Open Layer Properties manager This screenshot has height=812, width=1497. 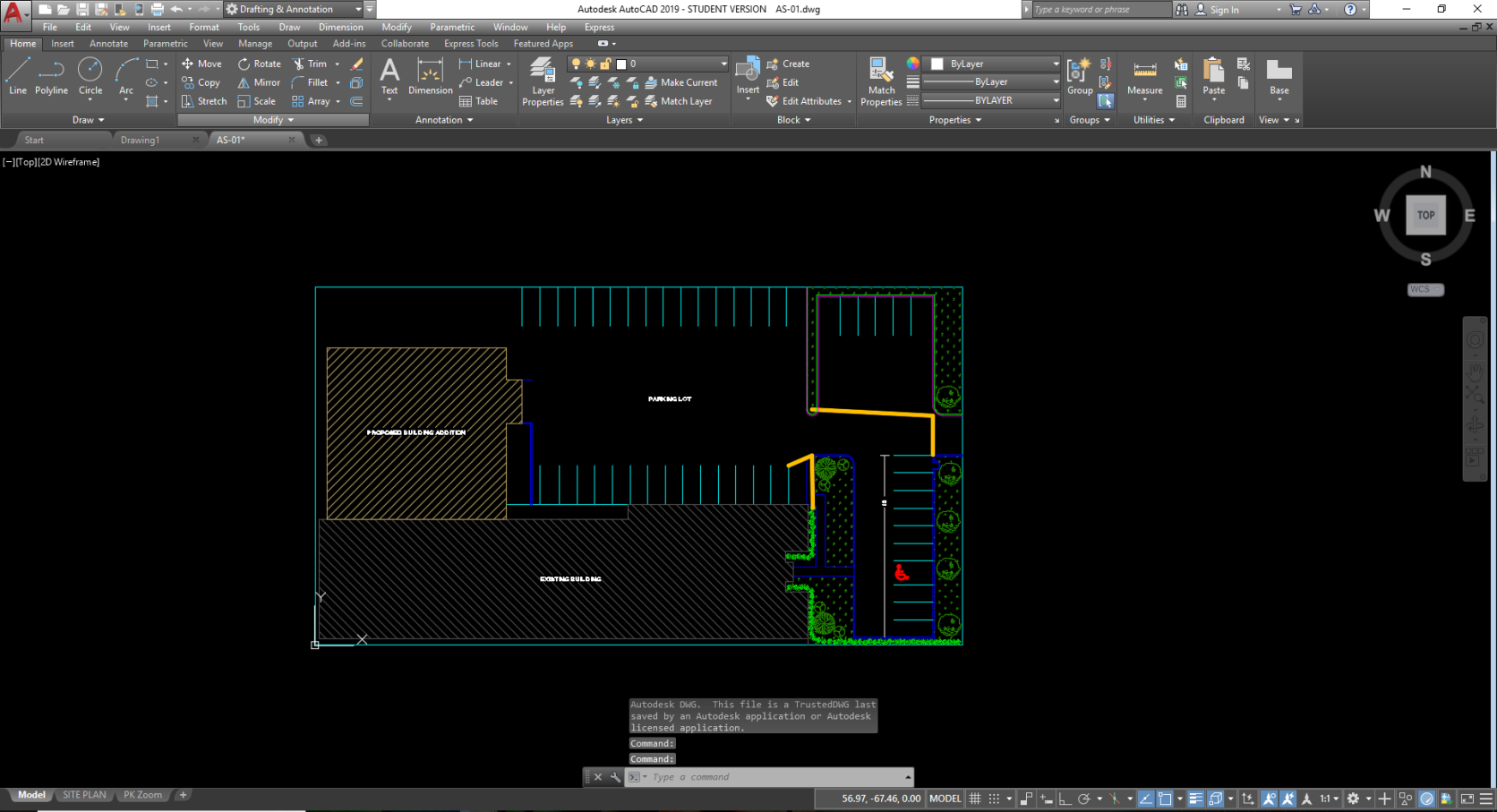(543, 81)
